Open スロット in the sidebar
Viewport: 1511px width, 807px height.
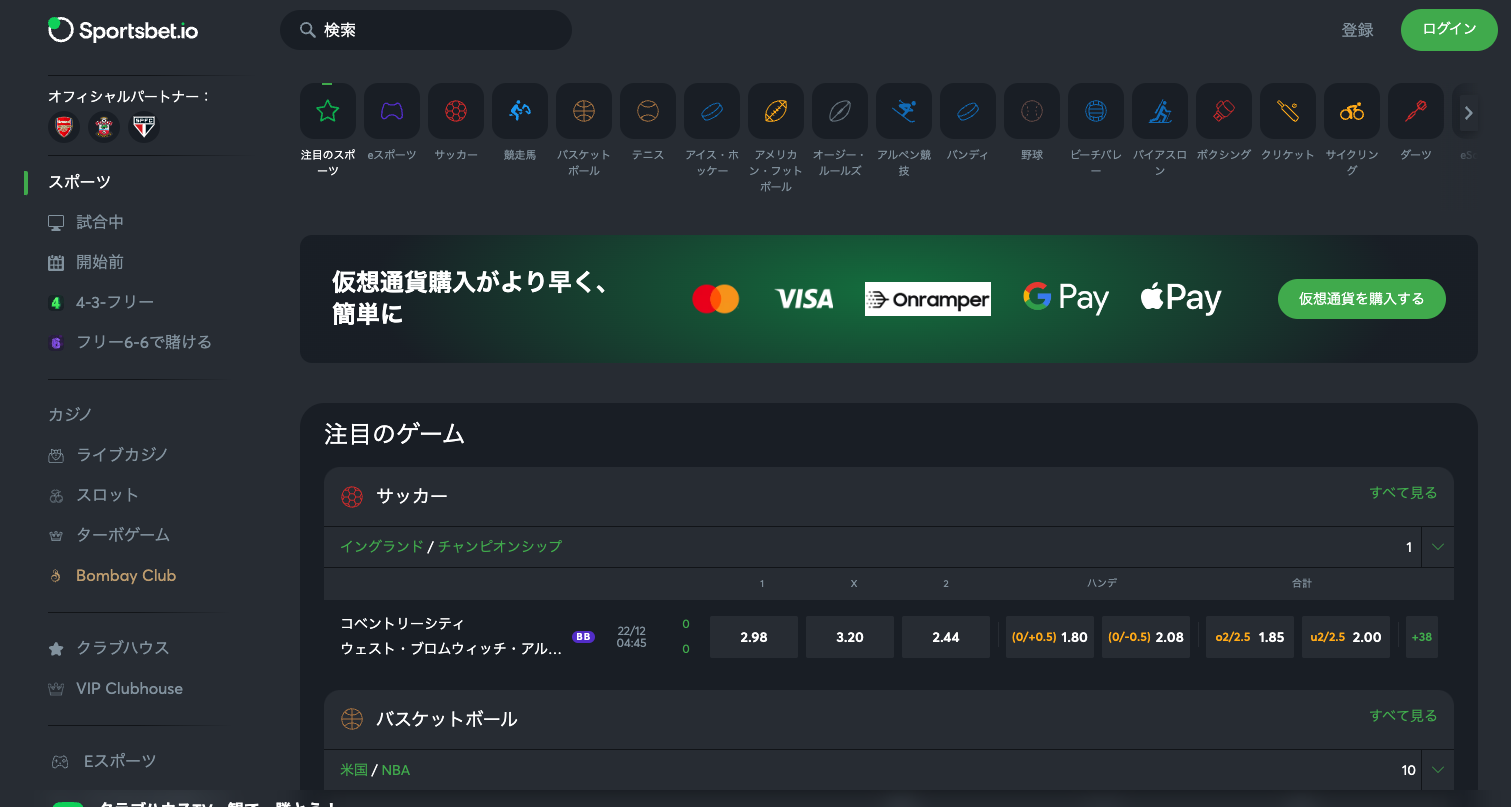click(x=94, y=495)
